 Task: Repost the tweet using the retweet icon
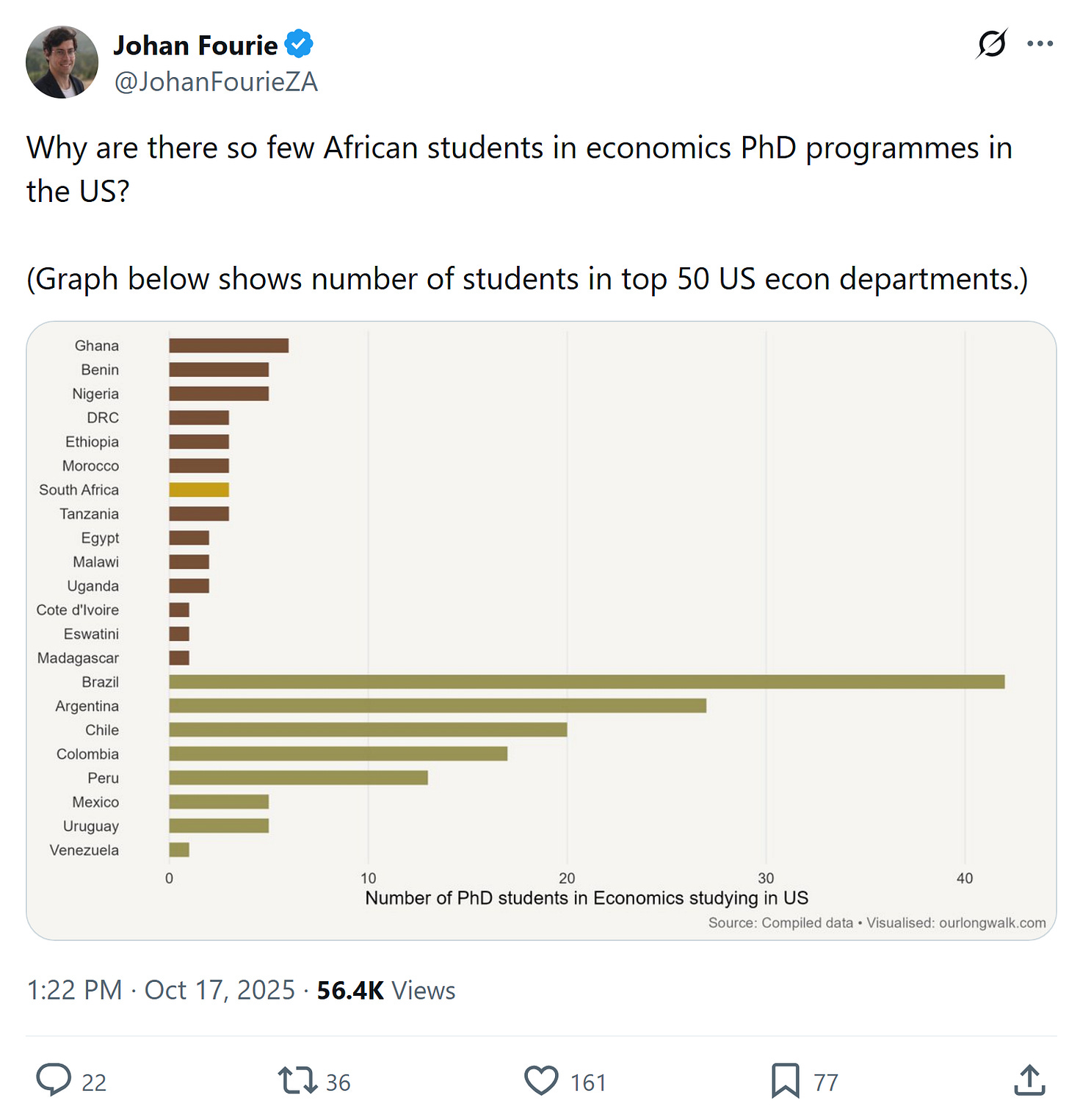click(297, 1081)
